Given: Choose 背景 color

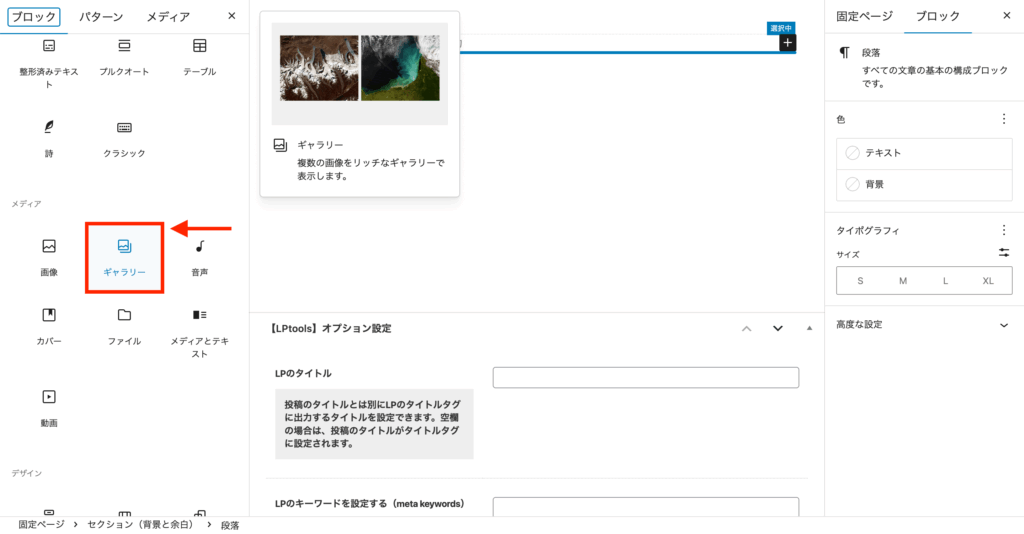Looking at the screenshot, I should pos(924,185).
